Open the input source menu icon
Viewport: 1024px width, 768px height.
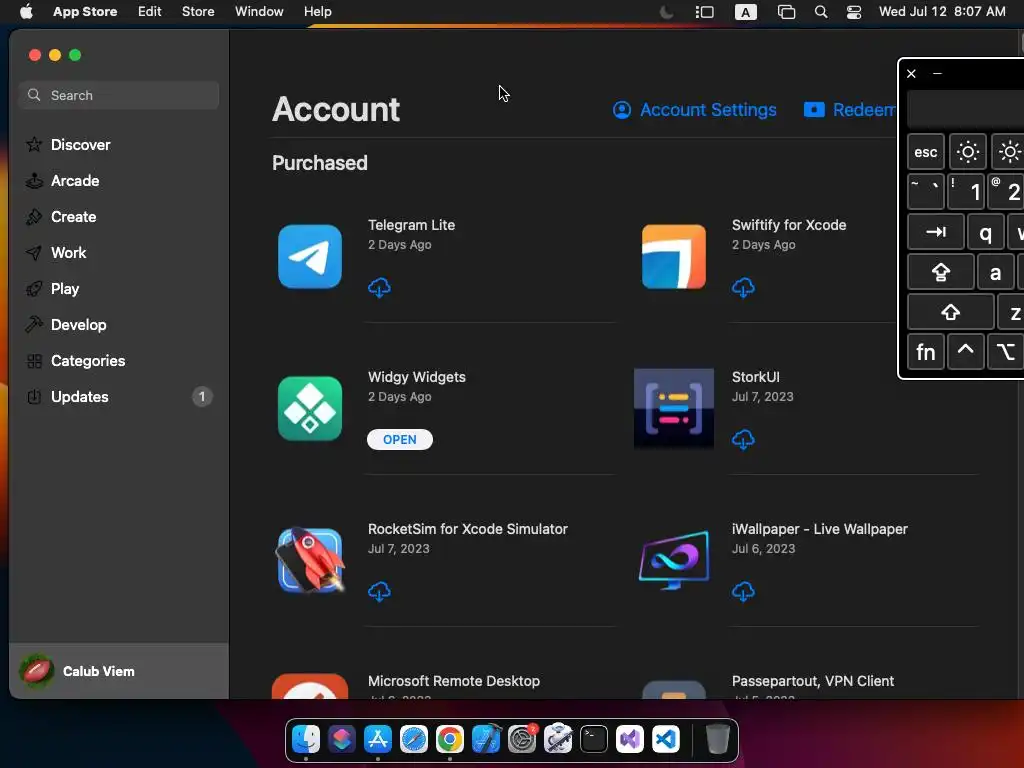(x=746, y=12)
